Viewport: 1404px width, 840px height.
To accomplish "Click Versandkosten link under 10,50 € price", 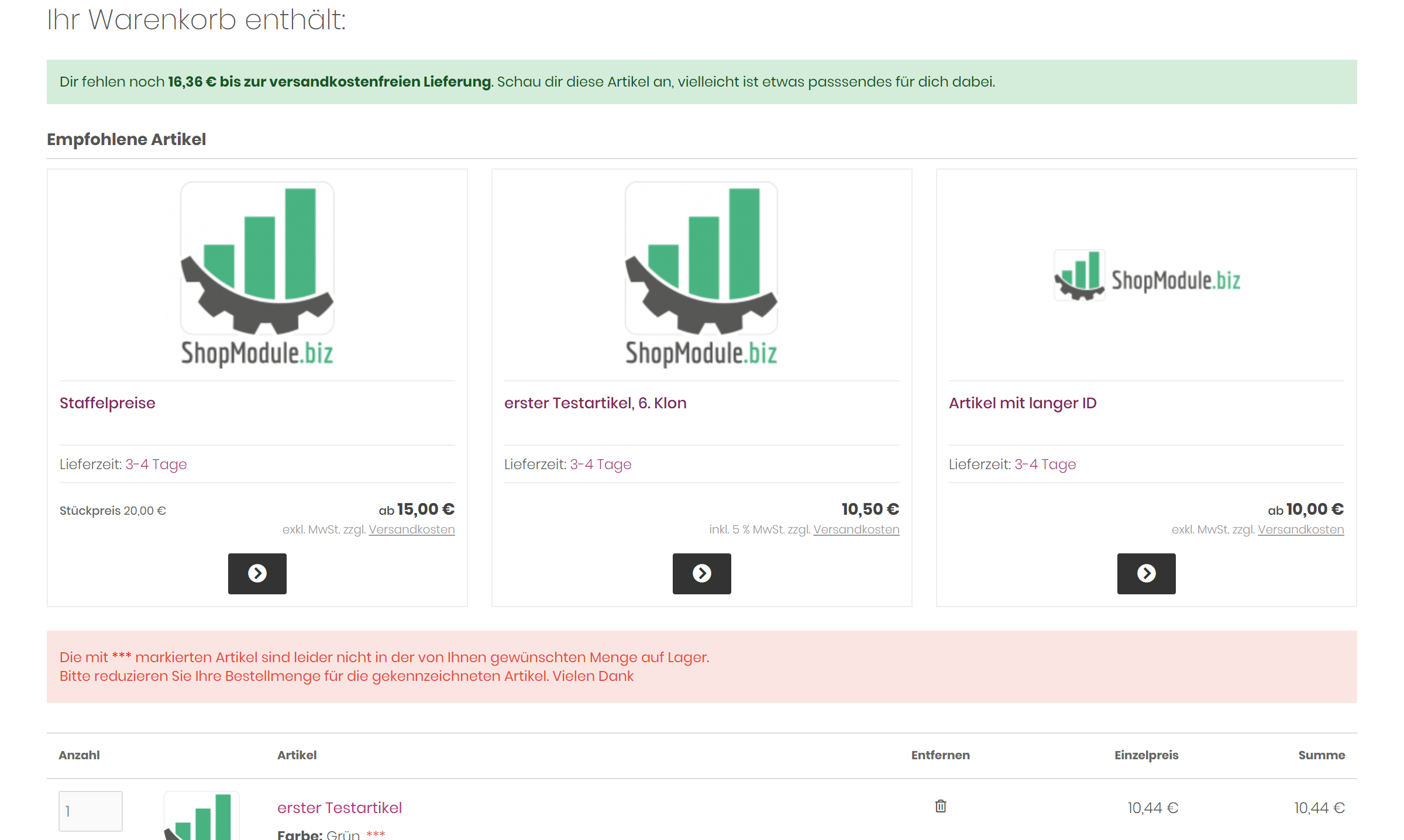I will click(856, 529).
